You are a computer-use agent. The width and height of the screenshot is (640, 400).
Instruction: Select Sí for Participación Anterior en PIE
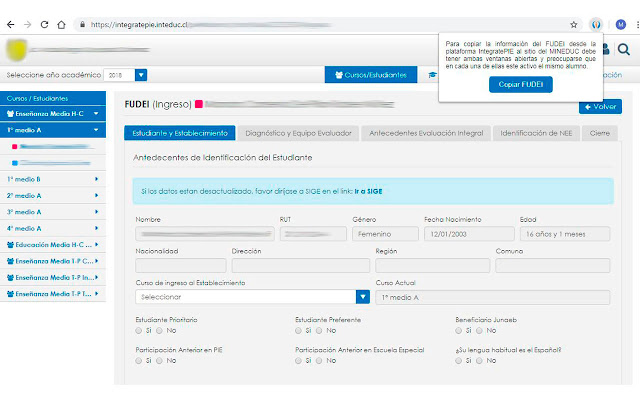click(139, 361)
